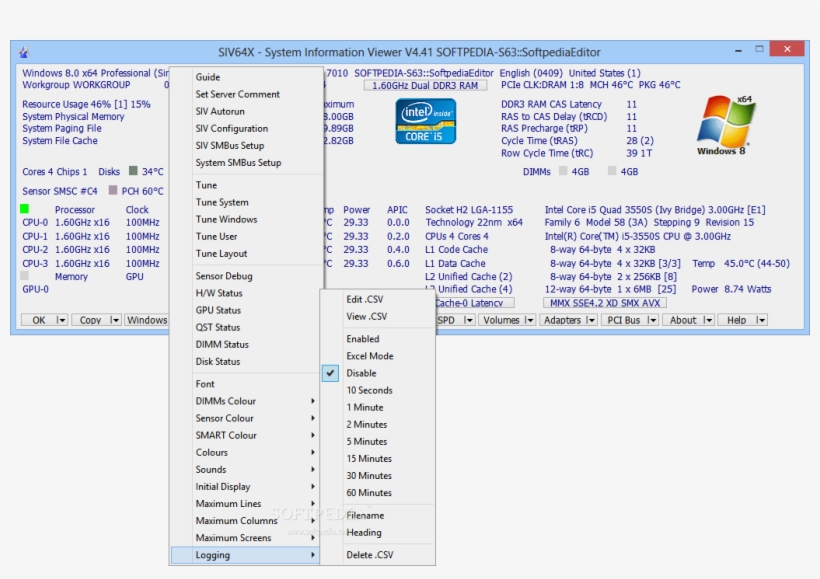Choose Filename in logging submenu
820x579 pixels.
[378, 516]
